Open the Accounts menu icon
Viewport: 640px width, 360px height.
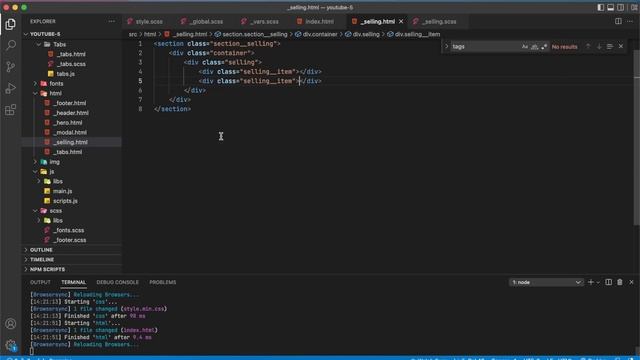pyautogui.click(x=11, y=324)
